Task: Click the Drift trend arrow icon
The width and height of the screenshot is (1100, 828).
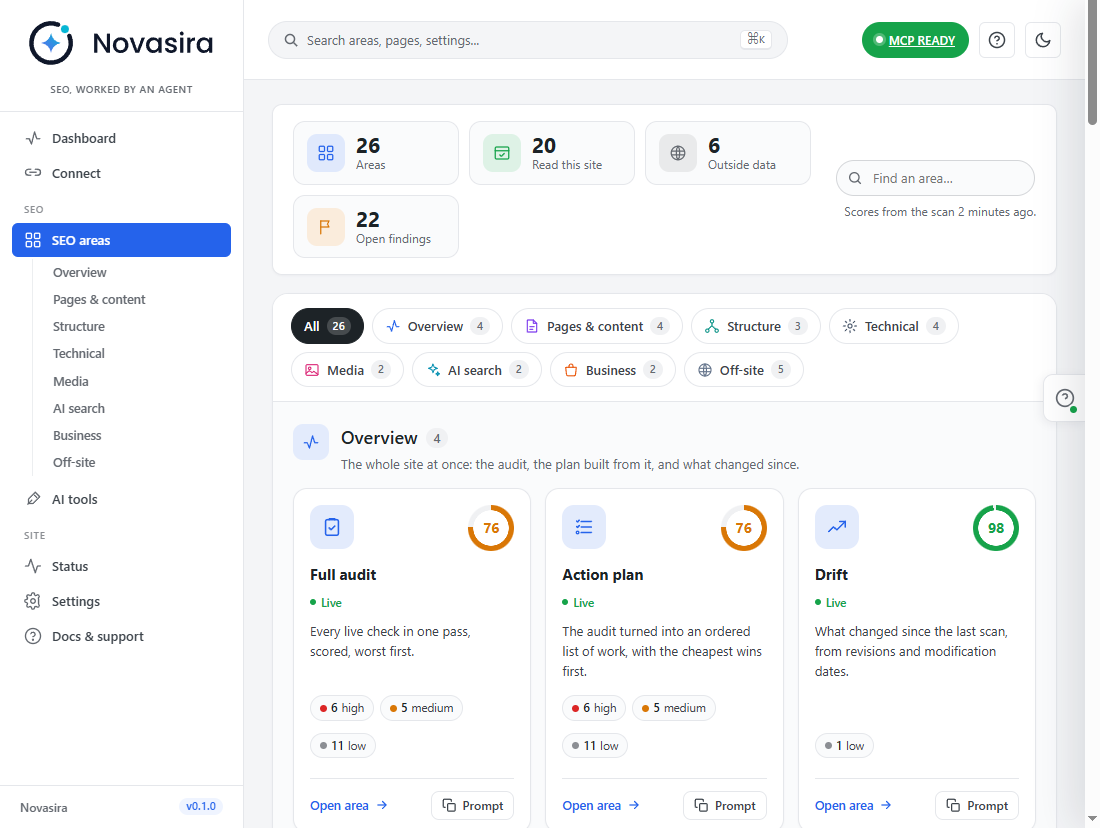Action: click(x=836, y=527)
